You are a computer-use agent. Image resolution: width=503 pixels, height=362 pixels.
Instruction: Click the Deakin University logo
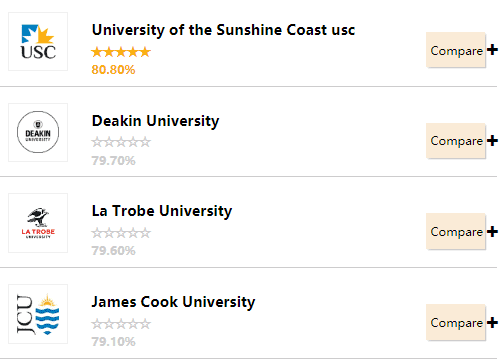pos(38,132)
